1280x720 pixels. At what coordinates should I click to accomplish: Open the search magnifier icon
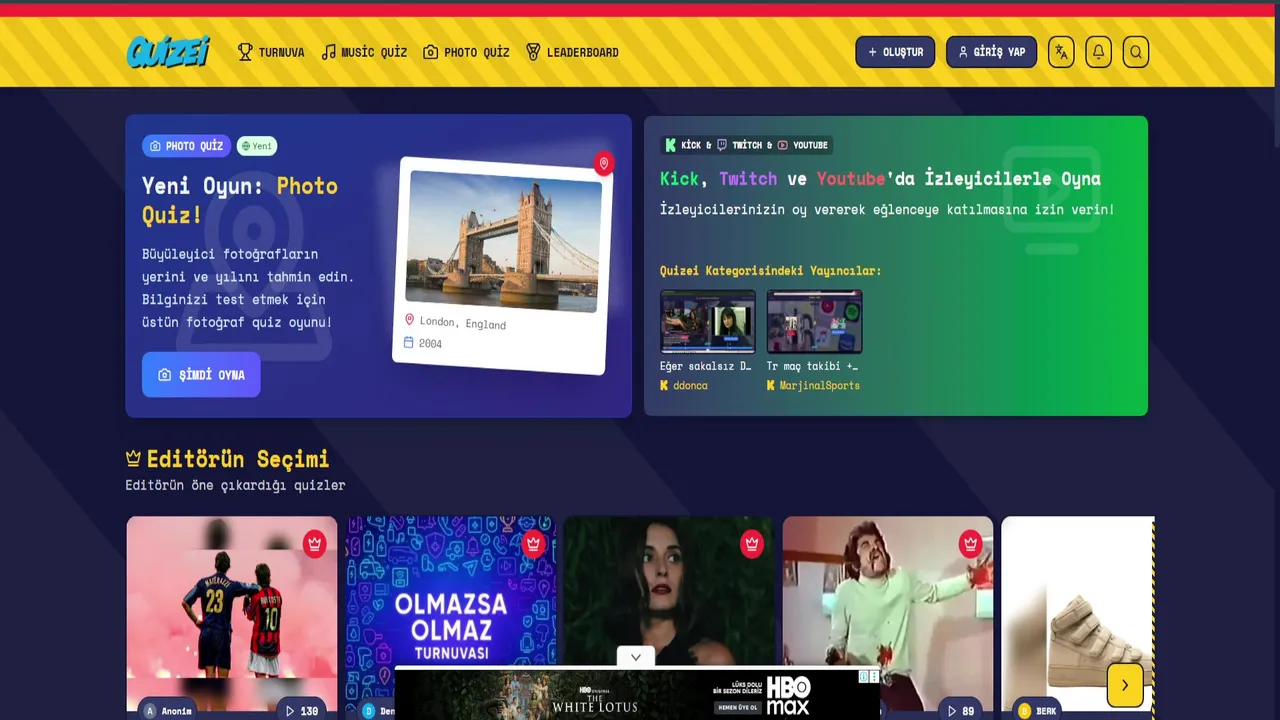pos(1135,52)
